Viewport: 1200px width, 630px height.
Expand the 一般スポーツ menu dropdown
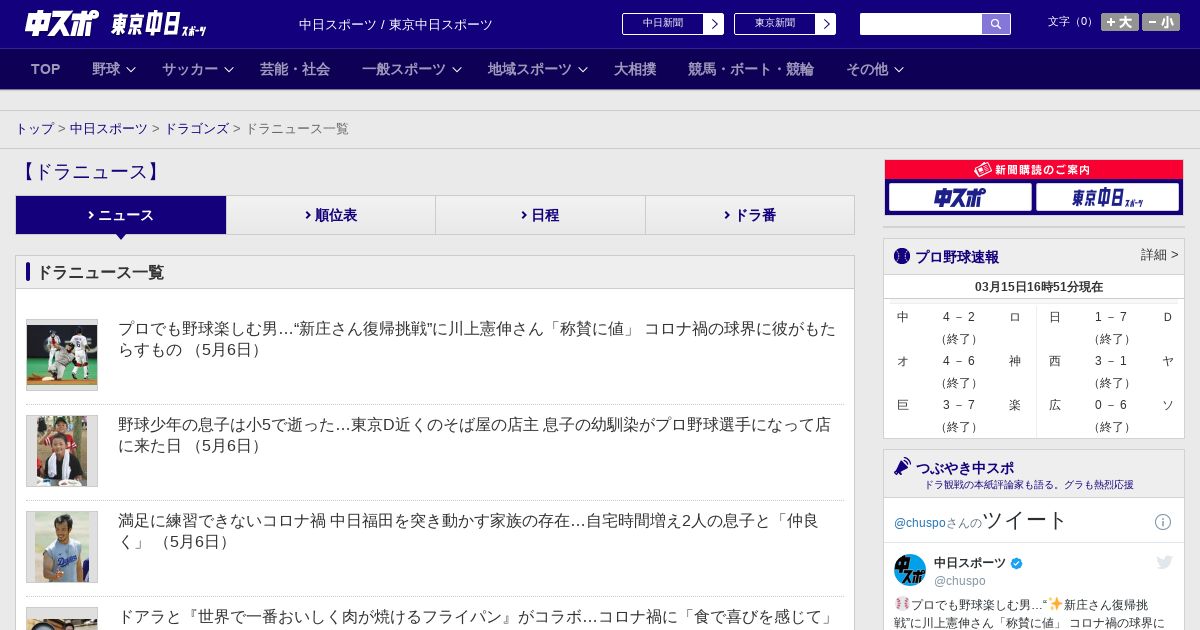tap(412, 69)
